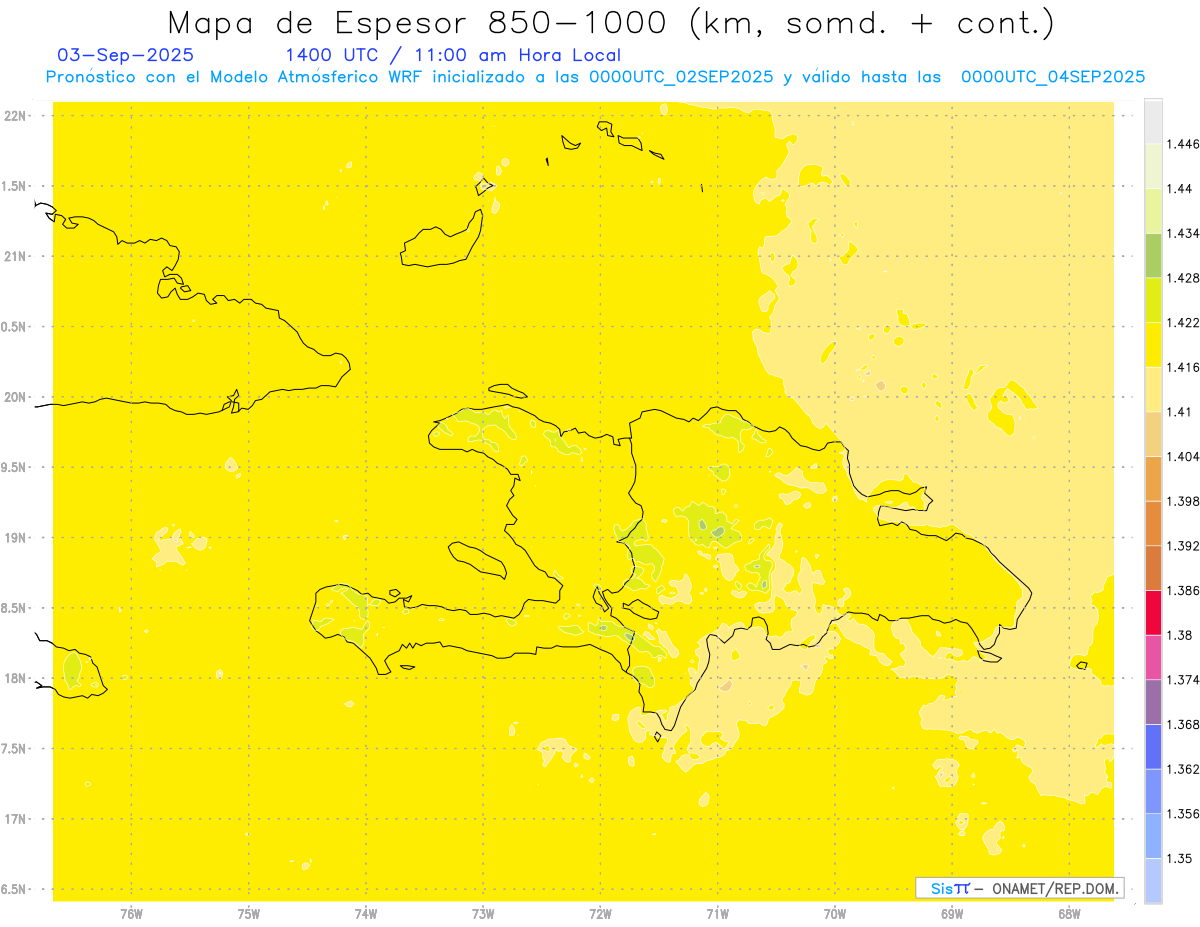This screenshot has height=927, width=1200.
Task: Click the 'SisTT – ONAMET/REP.DOM.' credit box
Action: pyautogui.click(x=1020, y=888)
